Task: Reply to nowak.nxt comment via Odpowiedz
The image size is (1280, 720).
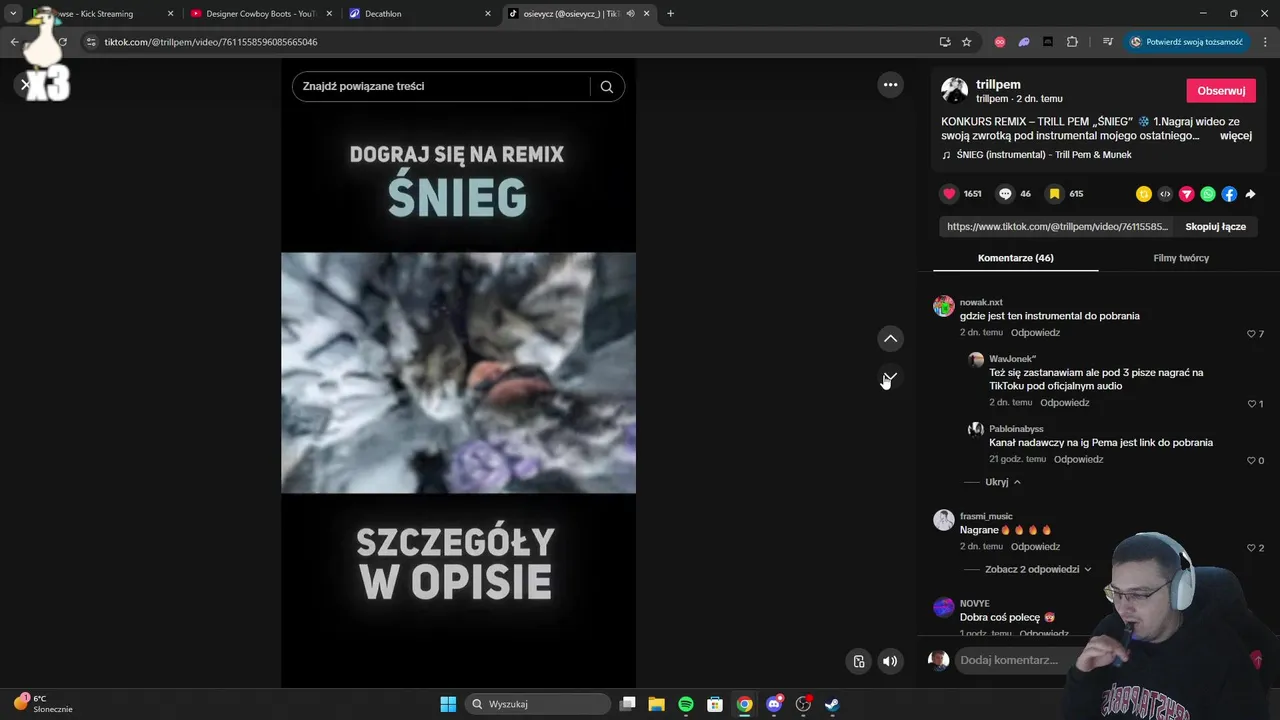Action: 1035,333
